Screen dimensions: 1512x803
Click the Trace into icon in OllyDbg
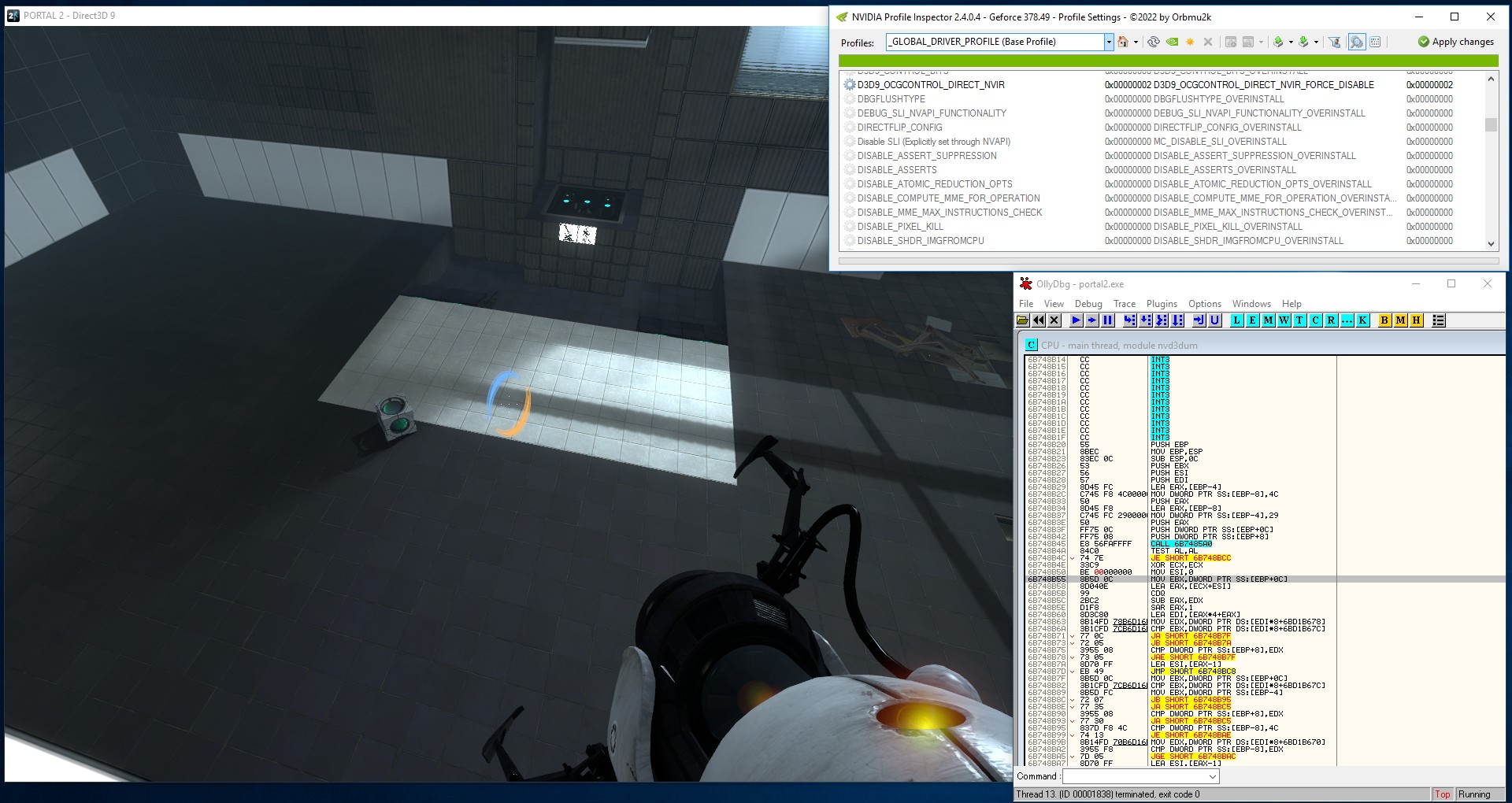tap(1162, 320)
